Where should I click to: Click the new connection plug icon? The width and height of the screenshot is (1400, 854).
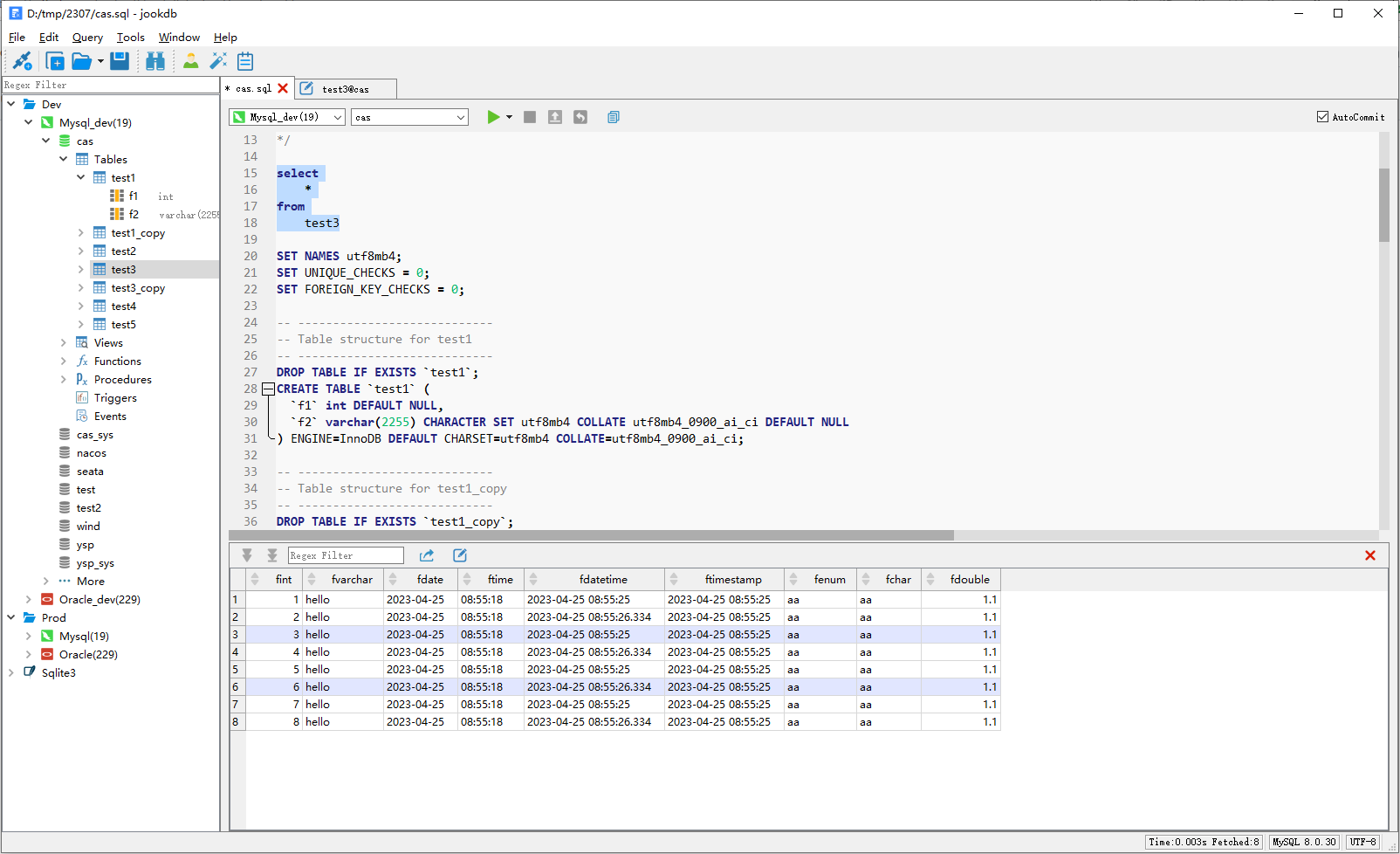click(22, 61)
